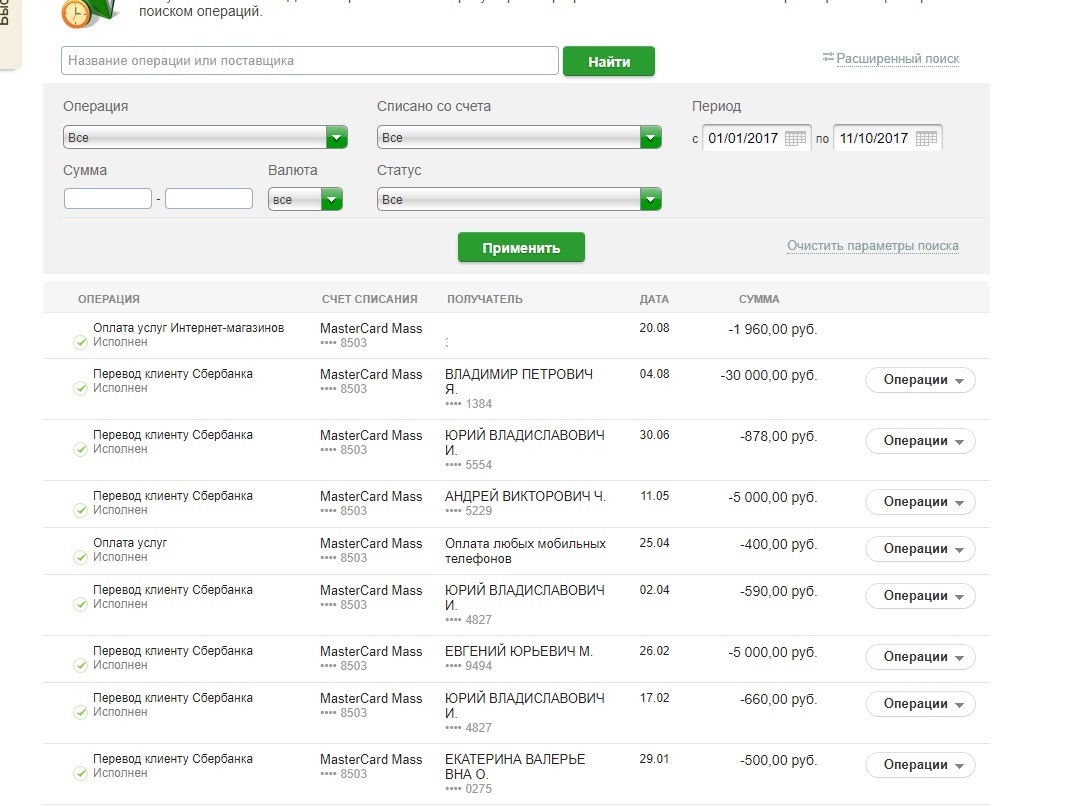Open the calendar icon for period end date
Viewport: 1078px width, 806px height.
(926, 139)
